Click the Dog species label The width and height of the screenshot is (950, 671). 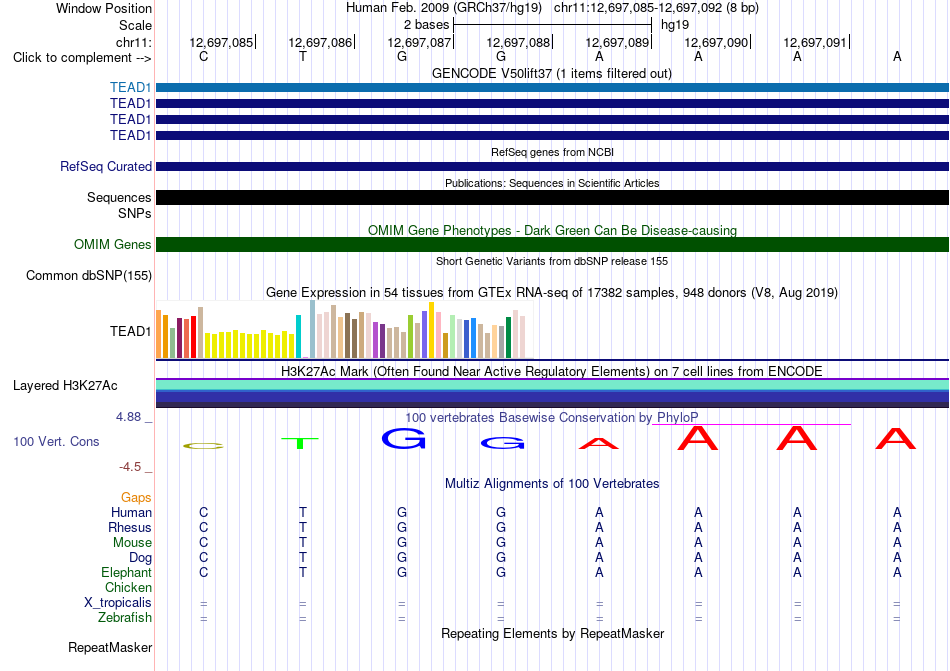[141, 558]
